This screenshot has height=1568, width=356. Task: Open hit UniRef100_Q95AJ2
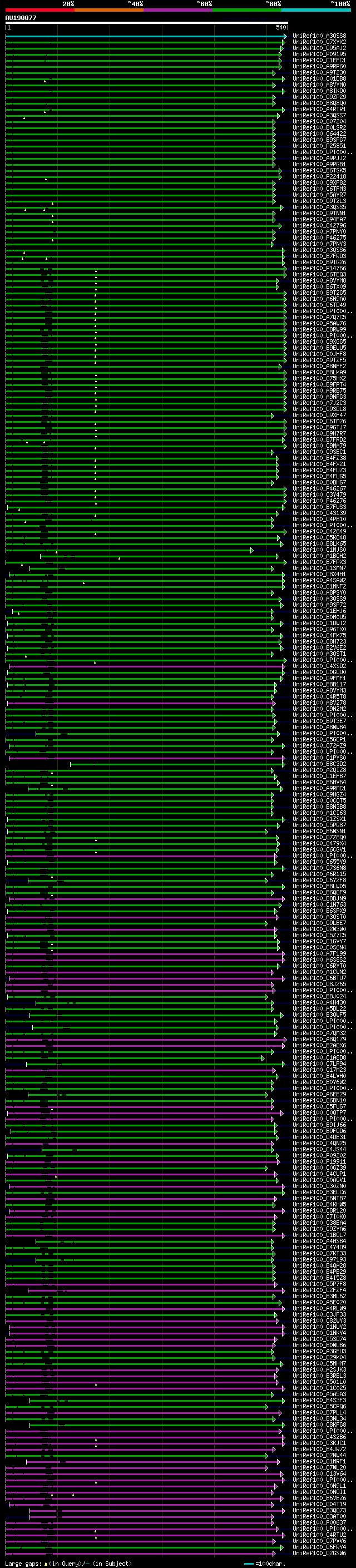319,48
